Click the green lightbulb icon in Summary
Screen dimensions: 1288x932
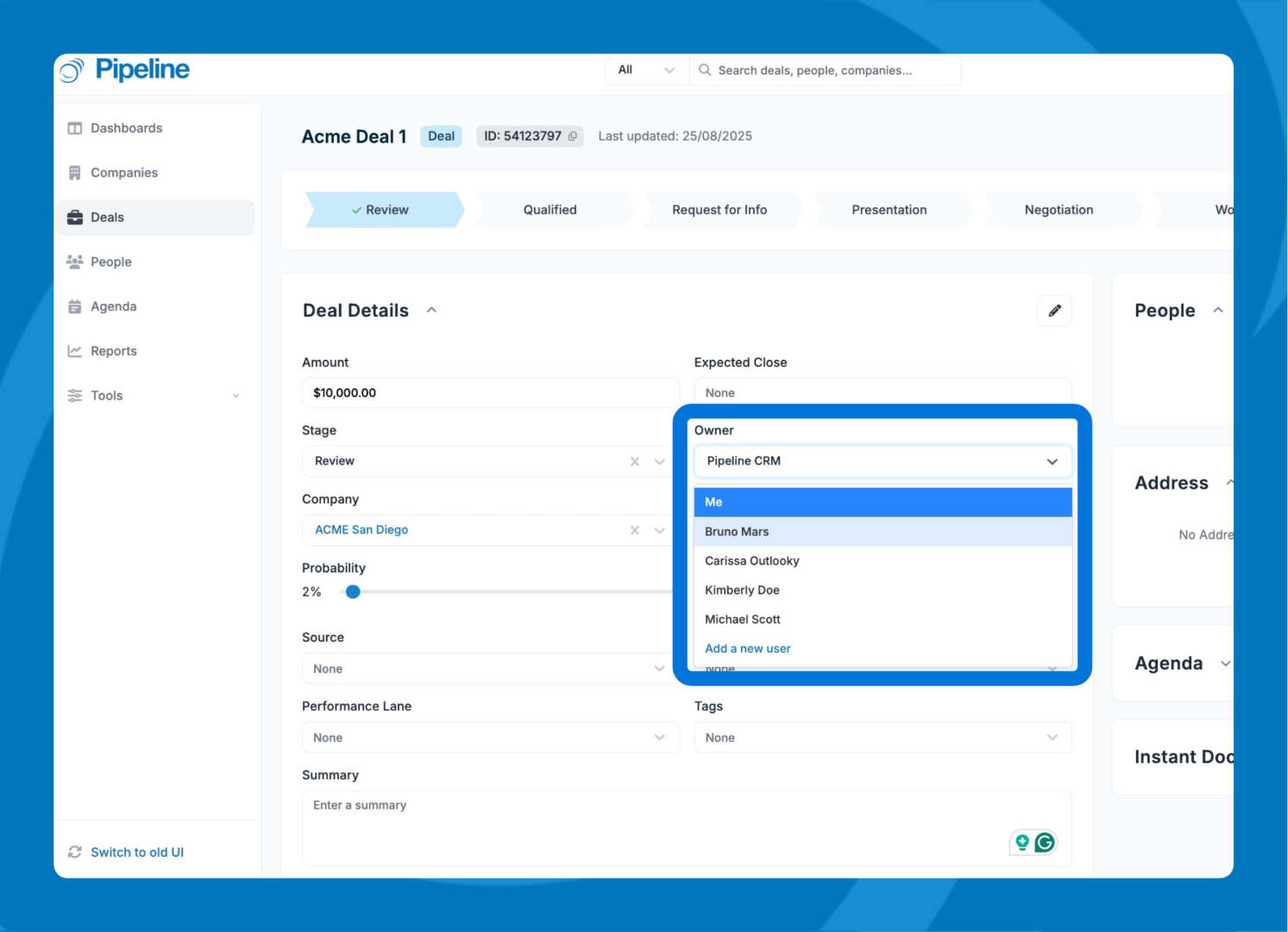coord(1022,842)
